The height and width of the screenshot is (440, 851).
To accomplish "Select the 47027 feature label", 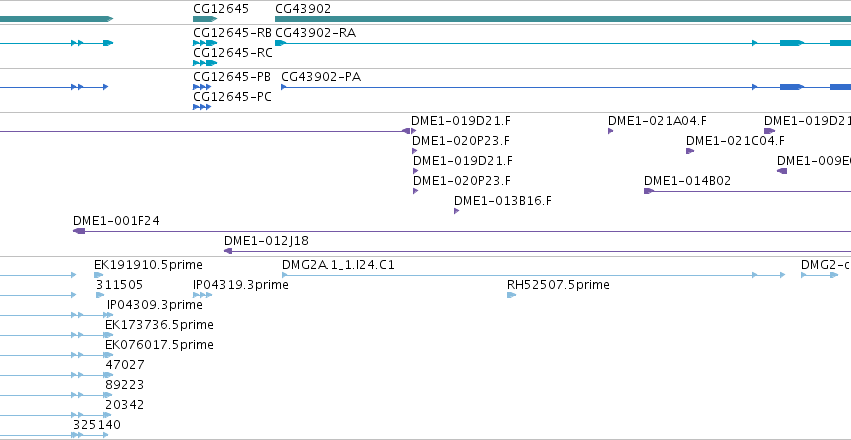I will [125, 365].
